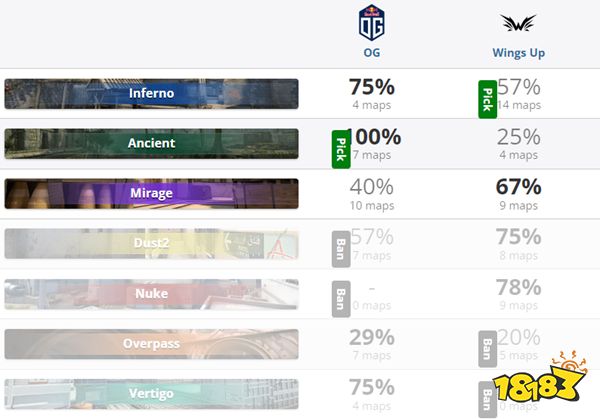The width and height of the screenshot is (600, 419).
Task: Select the faded Vertigo map banner
Action: 152,394
